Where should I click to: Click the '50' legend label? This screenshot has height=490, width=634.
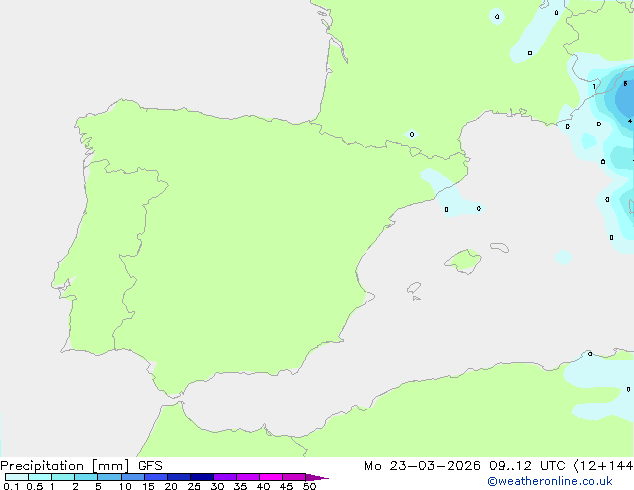tap(309, 486)
